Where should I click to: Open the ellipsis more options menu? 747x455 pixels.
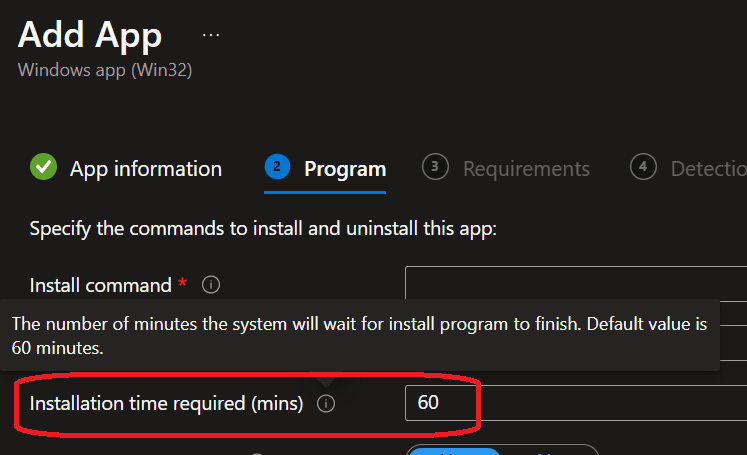tap(210, 34)
